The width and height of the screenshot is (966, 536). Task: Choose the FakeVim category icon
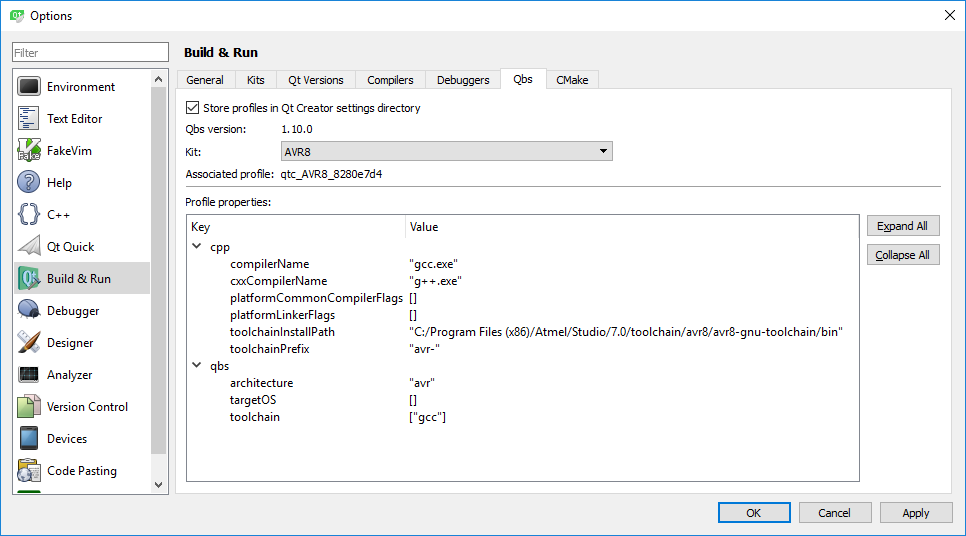pyautogui.click(x=29, y=151)
